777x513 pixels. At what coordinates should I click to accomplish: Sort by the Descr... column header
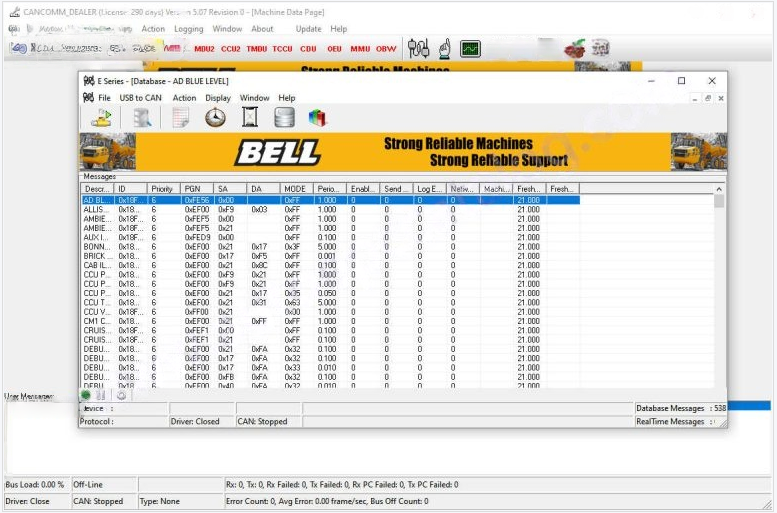tap(98, 189)
